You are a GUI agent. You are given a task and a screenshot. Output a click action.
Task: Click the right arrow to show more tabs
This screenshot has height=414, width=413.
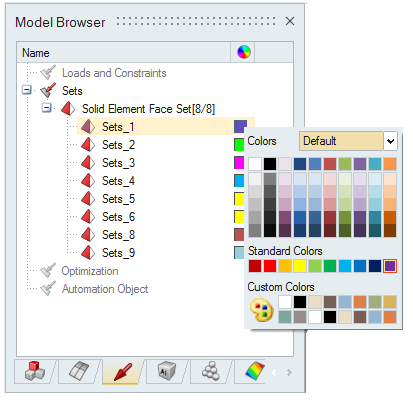[289, 372]
